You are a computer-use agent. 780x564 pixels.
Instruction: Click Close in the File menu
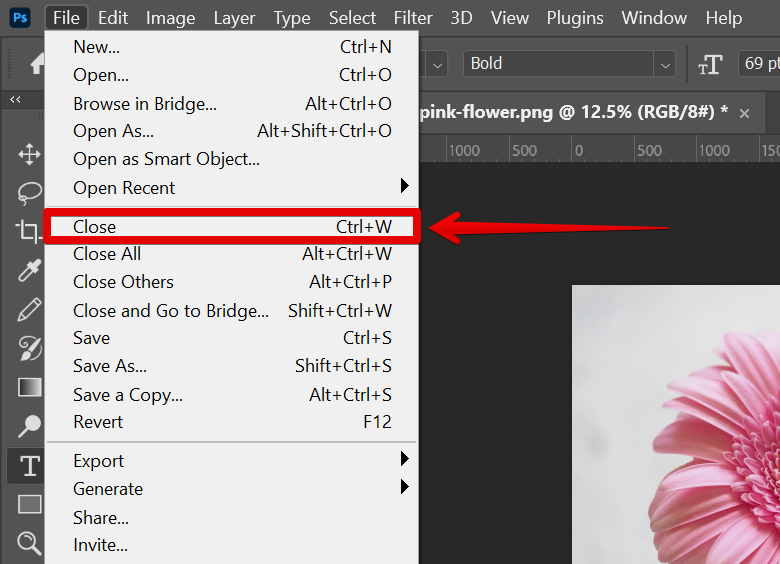pyautogui.click(x=231, y=227)
